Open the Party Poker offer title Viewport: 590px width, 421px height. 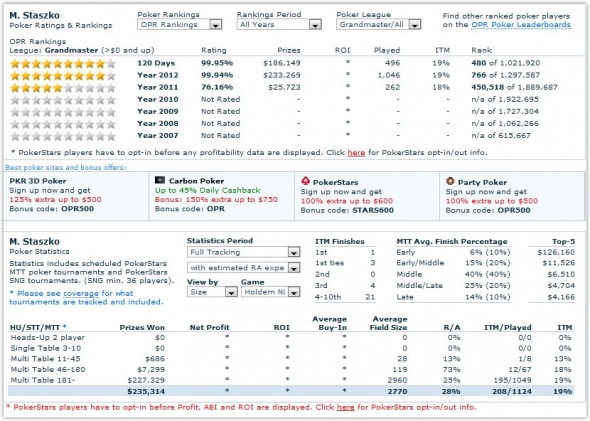point(482,182)
